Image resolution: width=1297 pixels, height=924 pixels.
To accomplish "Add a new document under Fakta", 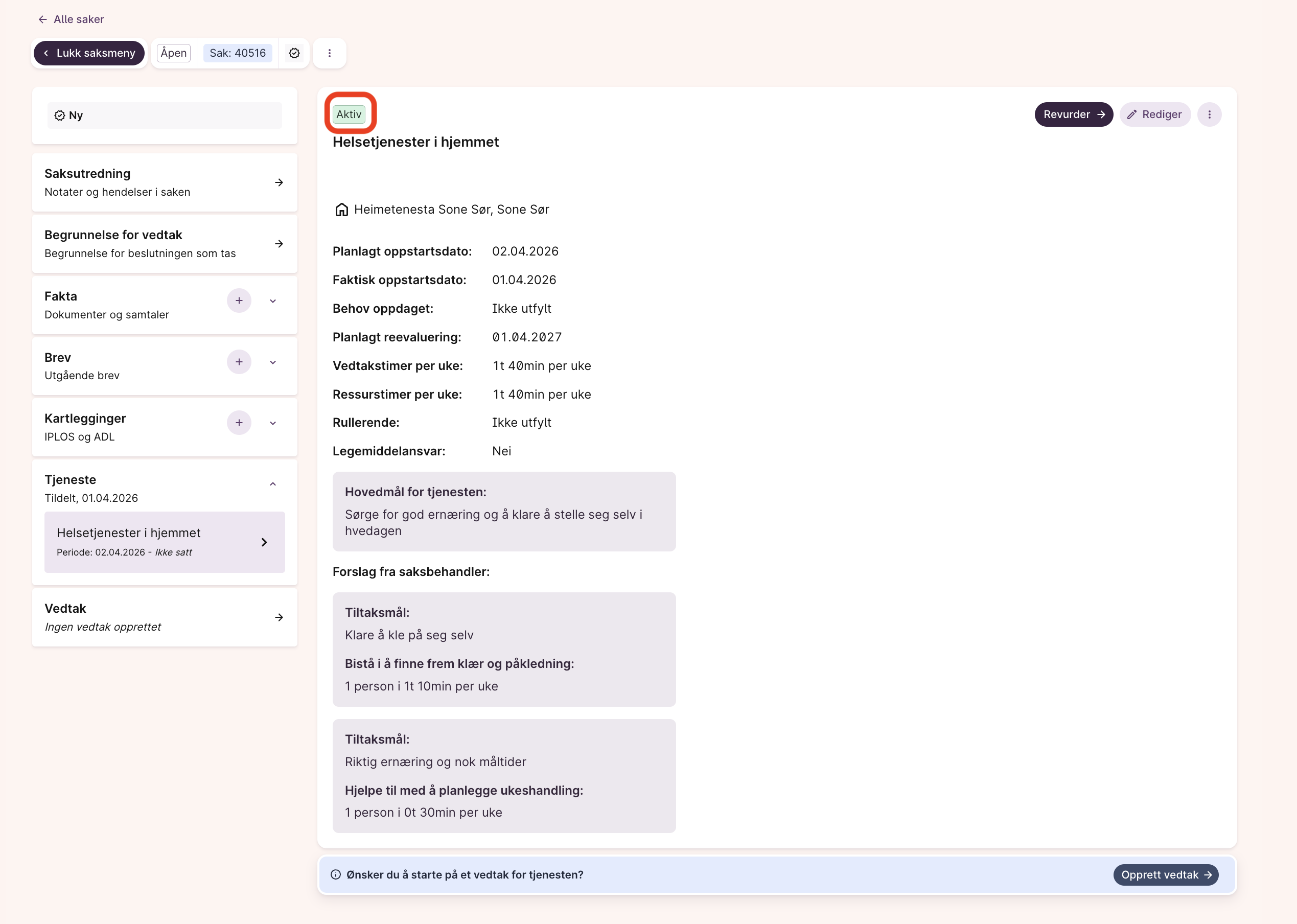I will pos(239,301).
